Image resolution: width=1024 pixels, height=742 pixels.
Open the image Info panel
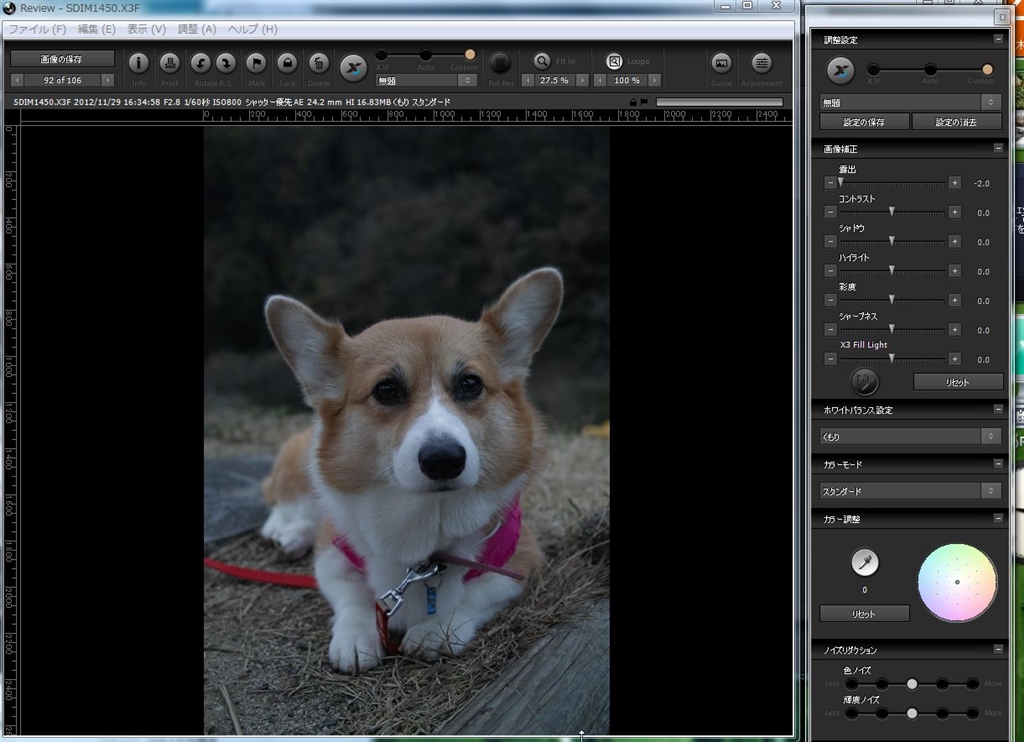pos(138,63)
